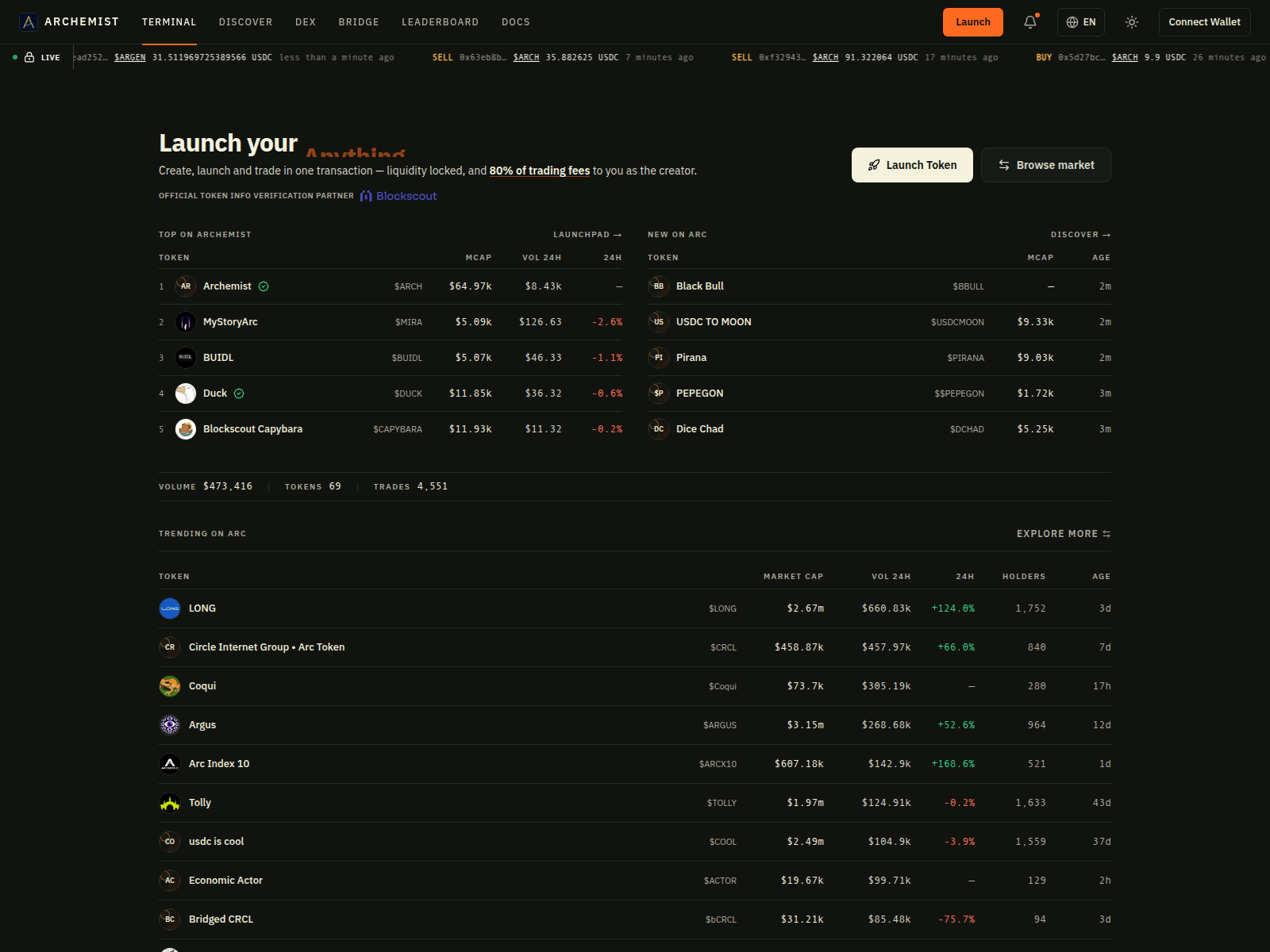This screenshot has width=1270, height=952.
Task: Toggle the light/dark theme sun icon
Action: (x=1132, y=22)
